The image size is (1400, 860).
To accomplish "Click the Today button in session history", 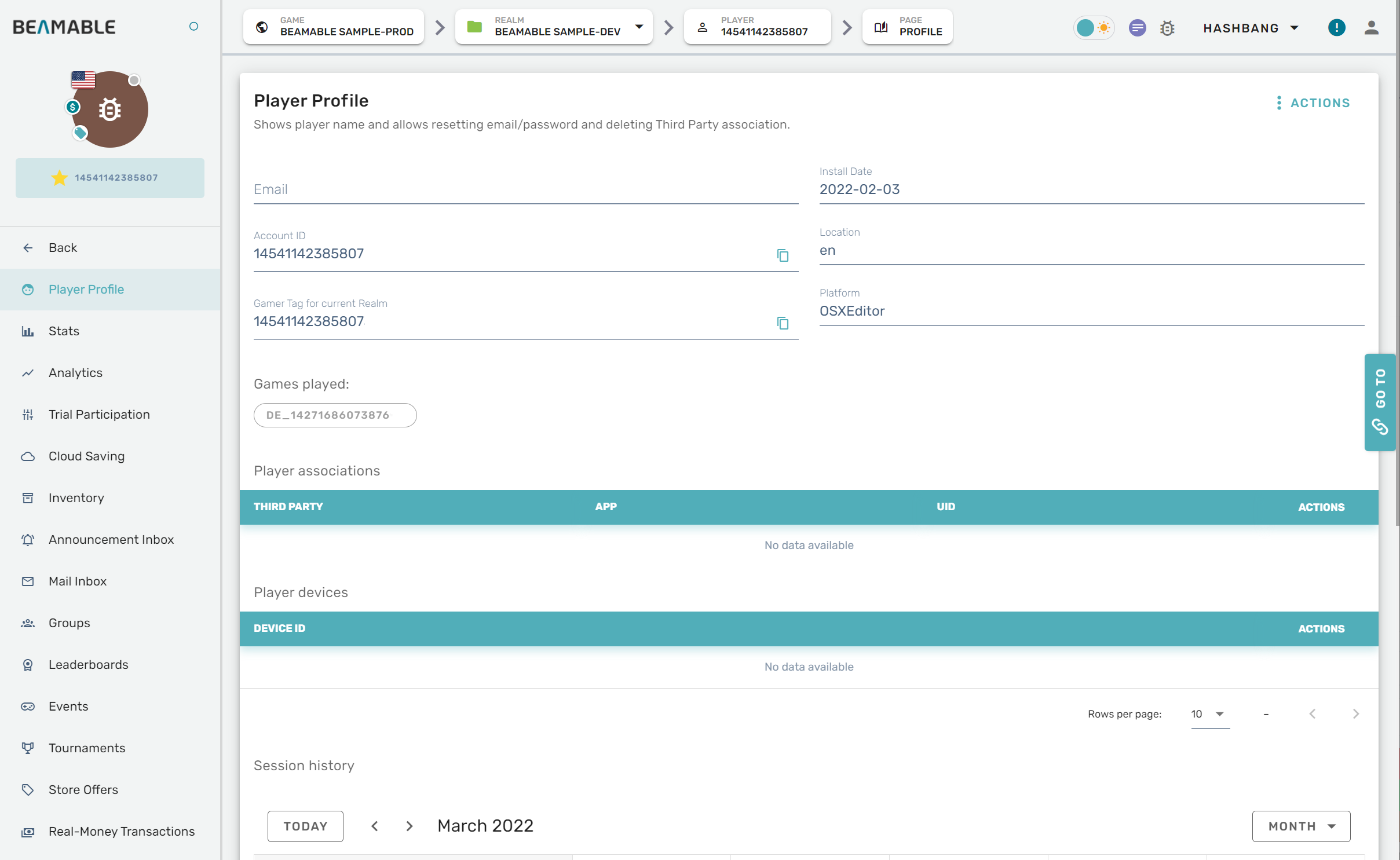I will click(x=305, y=826).
